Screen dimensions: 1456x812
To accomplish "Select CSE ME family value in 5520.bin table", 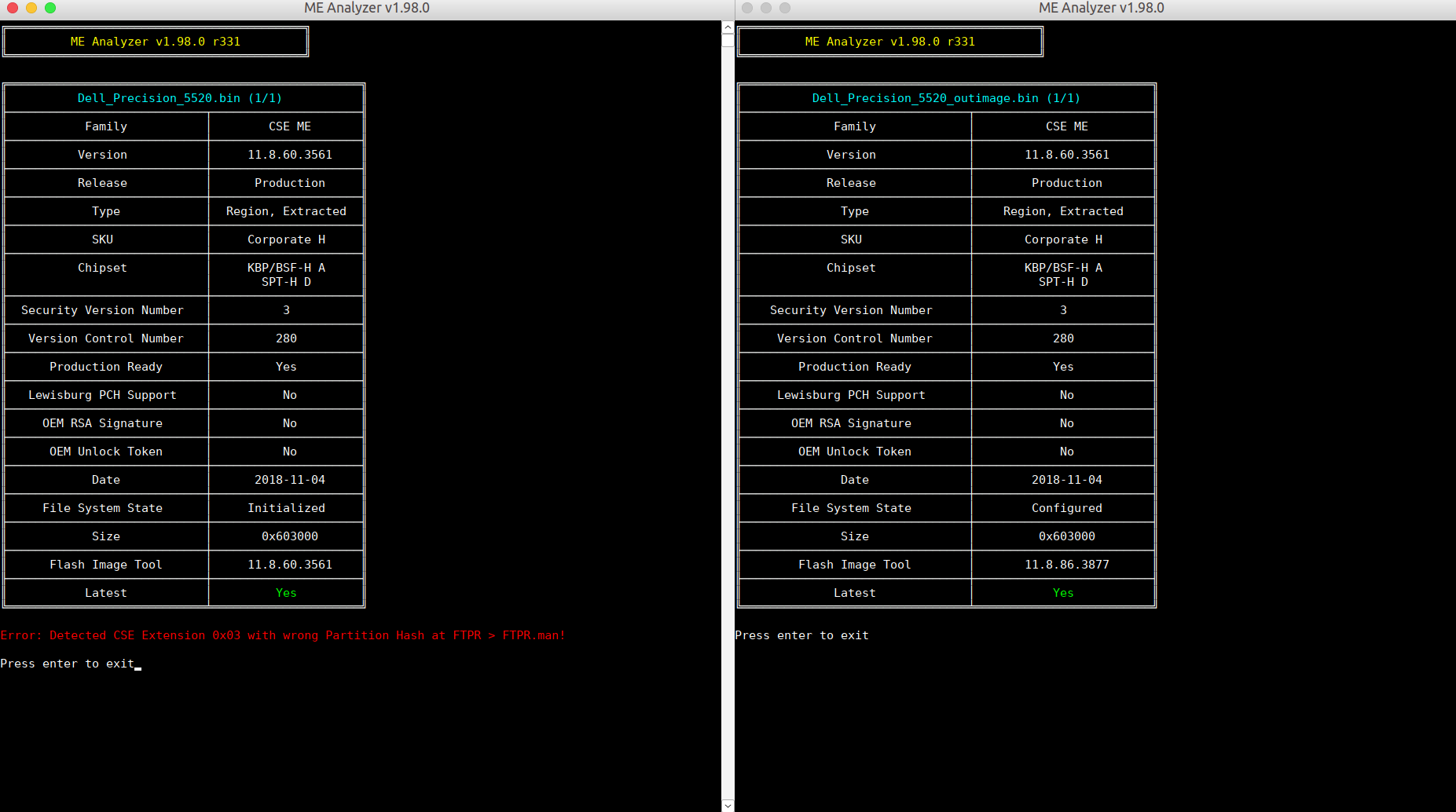I will click(x=290, y=126).
